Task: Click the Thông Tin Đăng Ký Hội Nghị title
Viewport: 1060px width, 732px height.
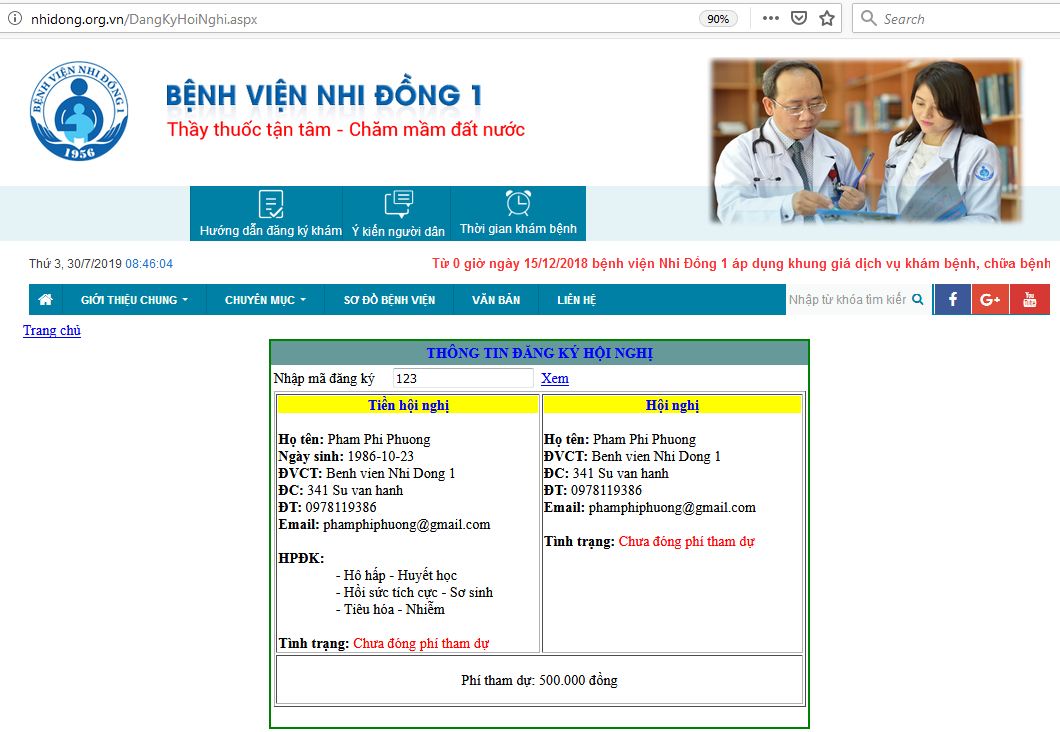Action: tap(539, 353)
